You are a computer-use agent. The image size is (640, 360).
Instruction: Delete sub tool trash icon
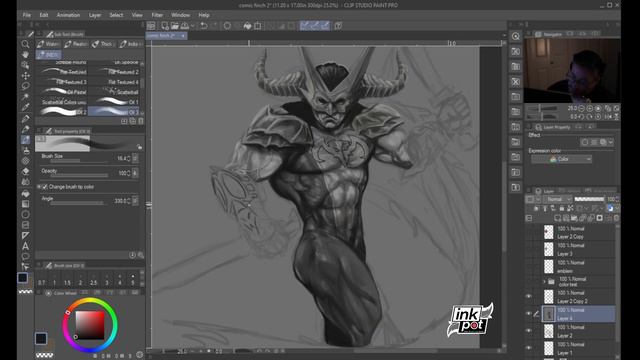tap(141, 121)
